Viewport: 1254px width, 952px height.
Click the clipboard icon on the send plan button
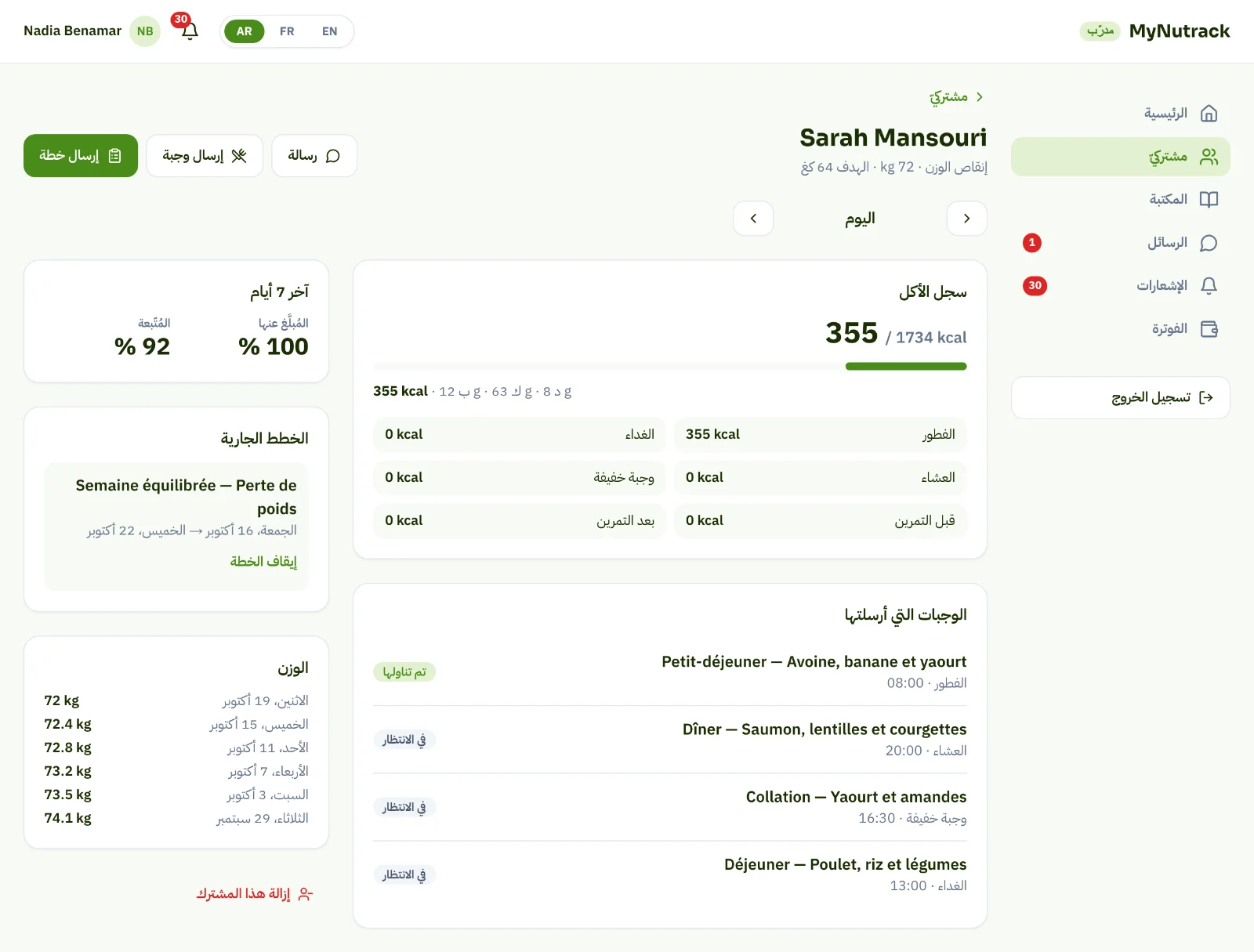[114, 156]
